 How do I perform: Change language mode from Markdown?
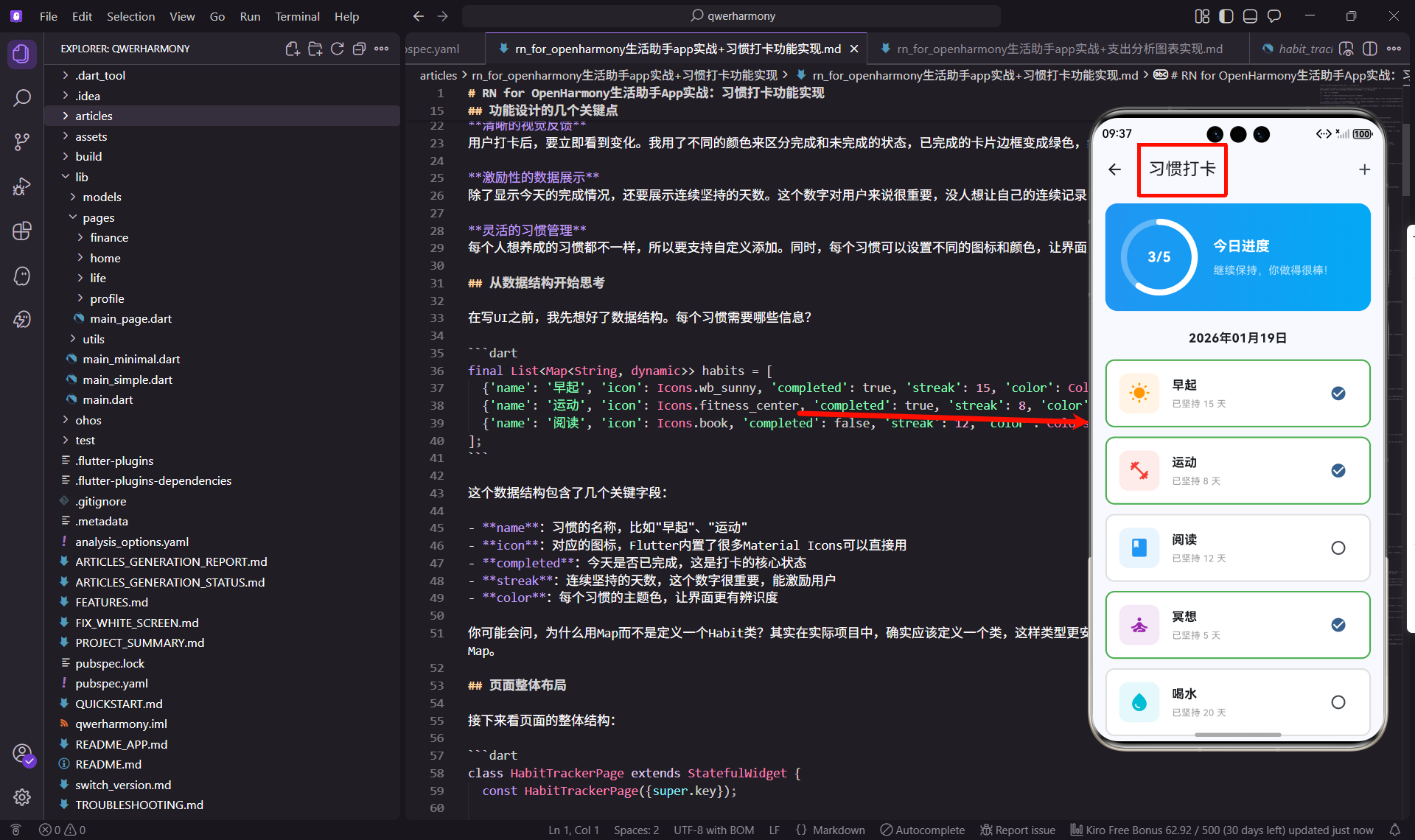(839, 830)
